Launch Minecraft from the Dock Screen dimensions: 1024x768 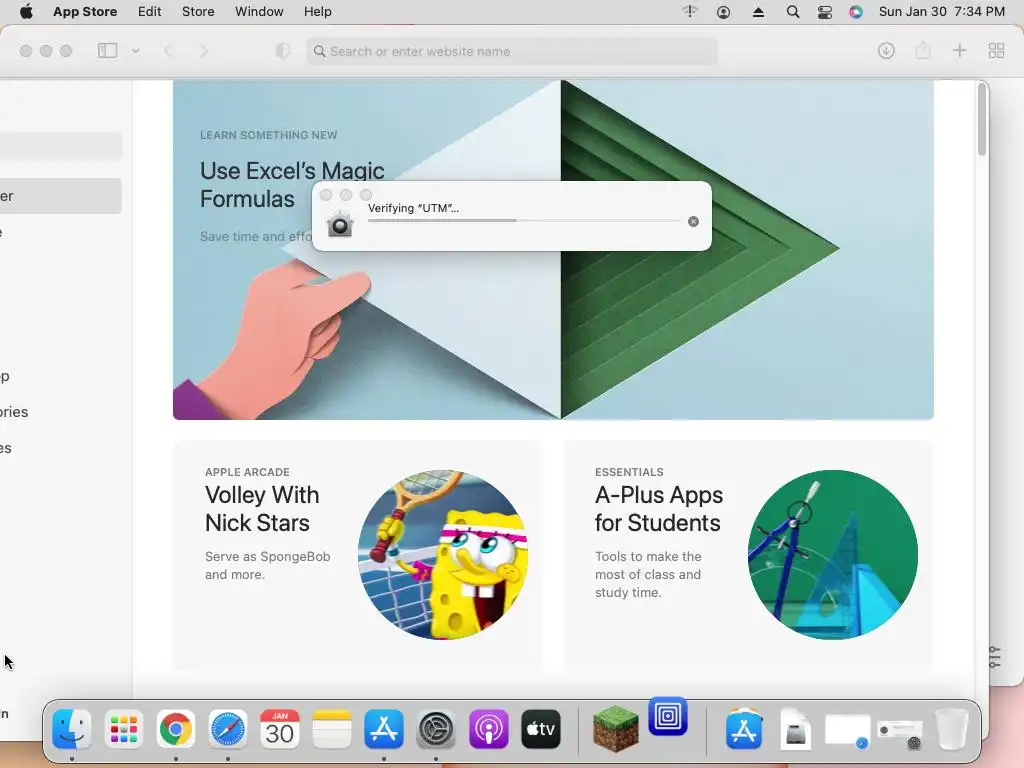pyautogui.click(x=615, y=728)
